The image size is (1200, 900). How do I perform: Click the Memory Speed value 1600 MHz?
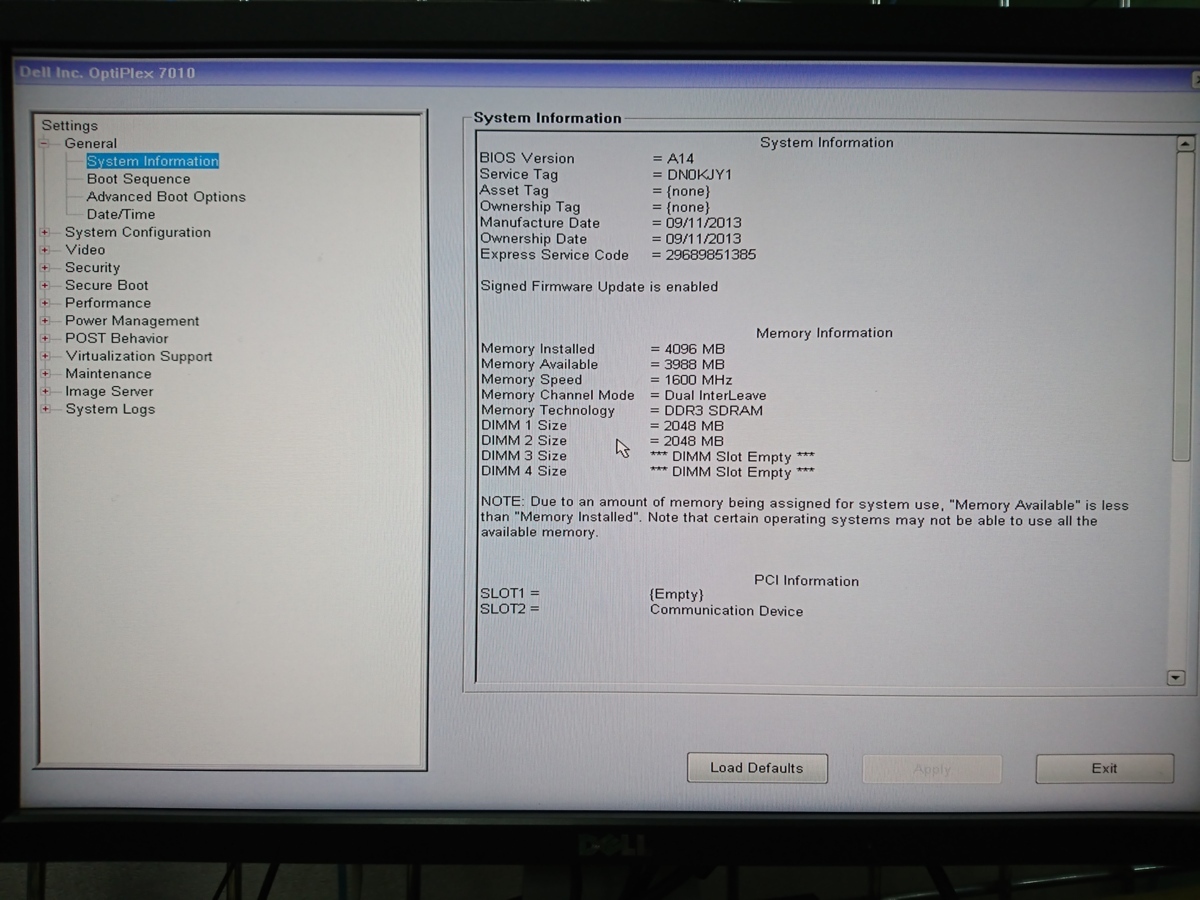point(698,380)
